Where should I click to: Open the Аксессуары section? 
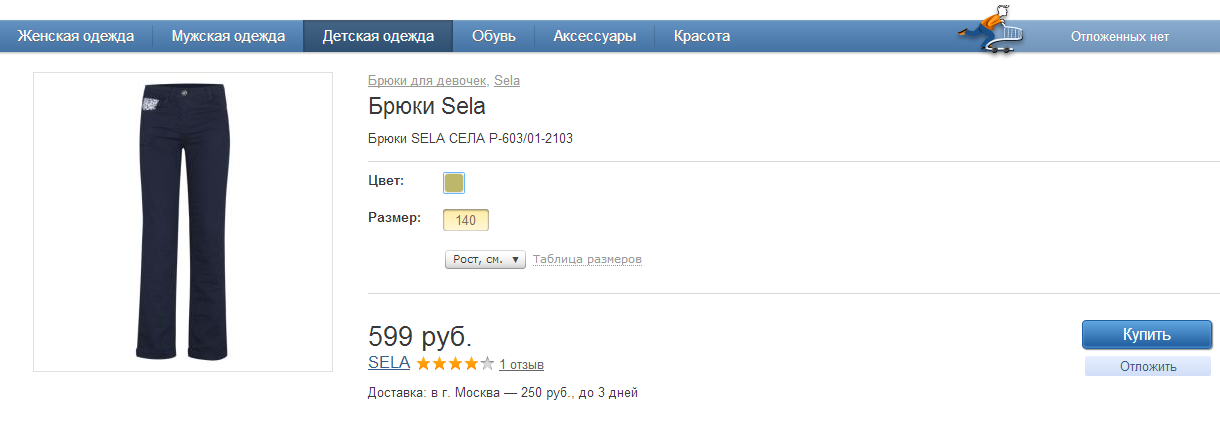[595, 36]
